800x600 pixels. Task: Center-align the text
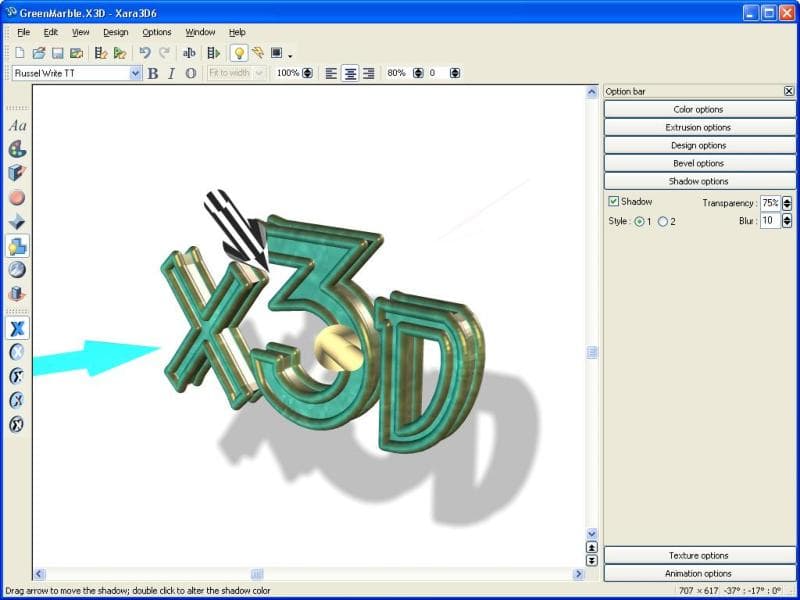350,73
